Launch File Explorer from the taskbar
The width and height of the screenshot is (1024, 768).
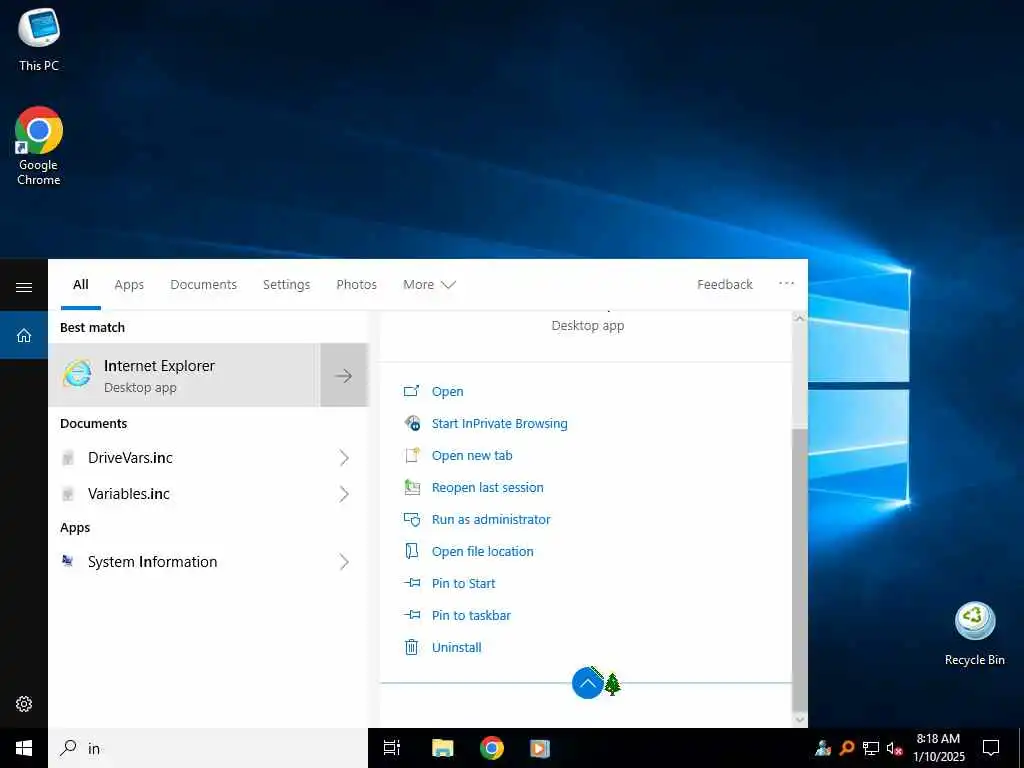pos(442,748)
